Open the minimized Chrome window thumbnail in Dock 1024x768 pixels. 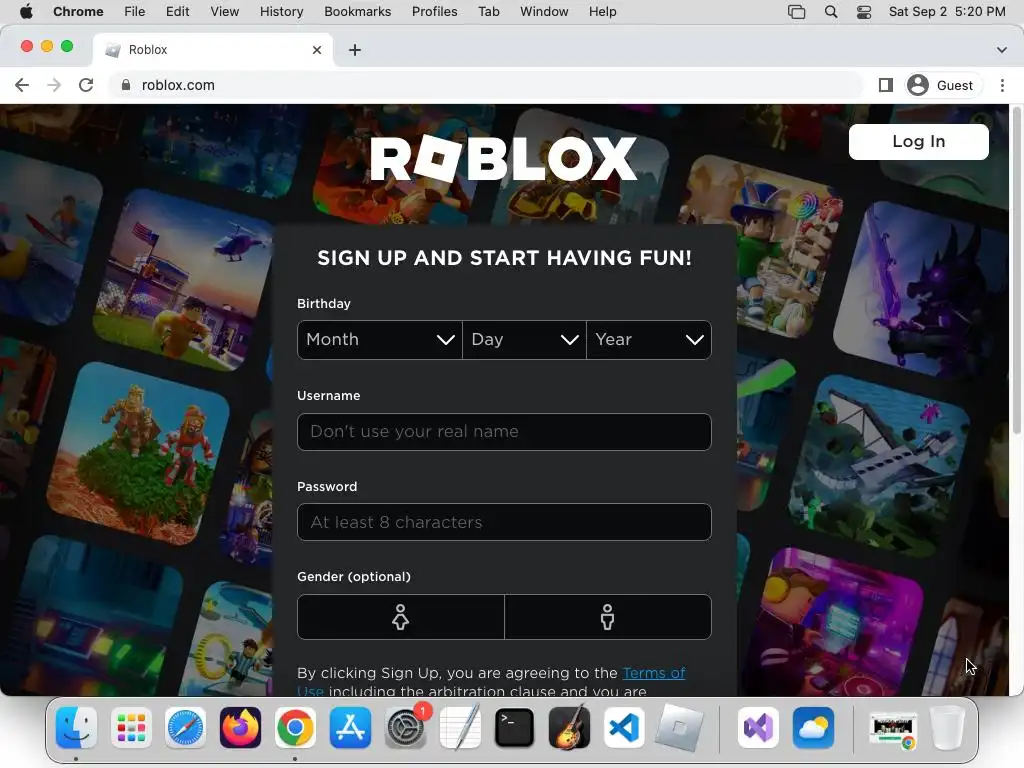(893, 729)
